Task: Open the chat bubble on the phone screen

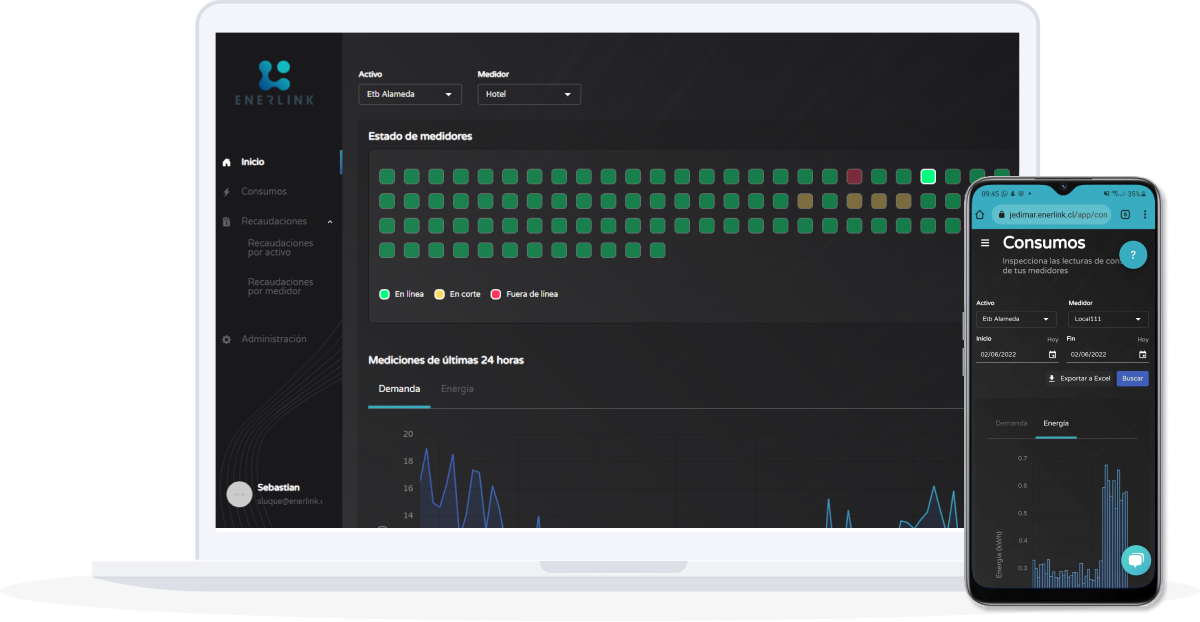Action: (x=1136, y=560)
